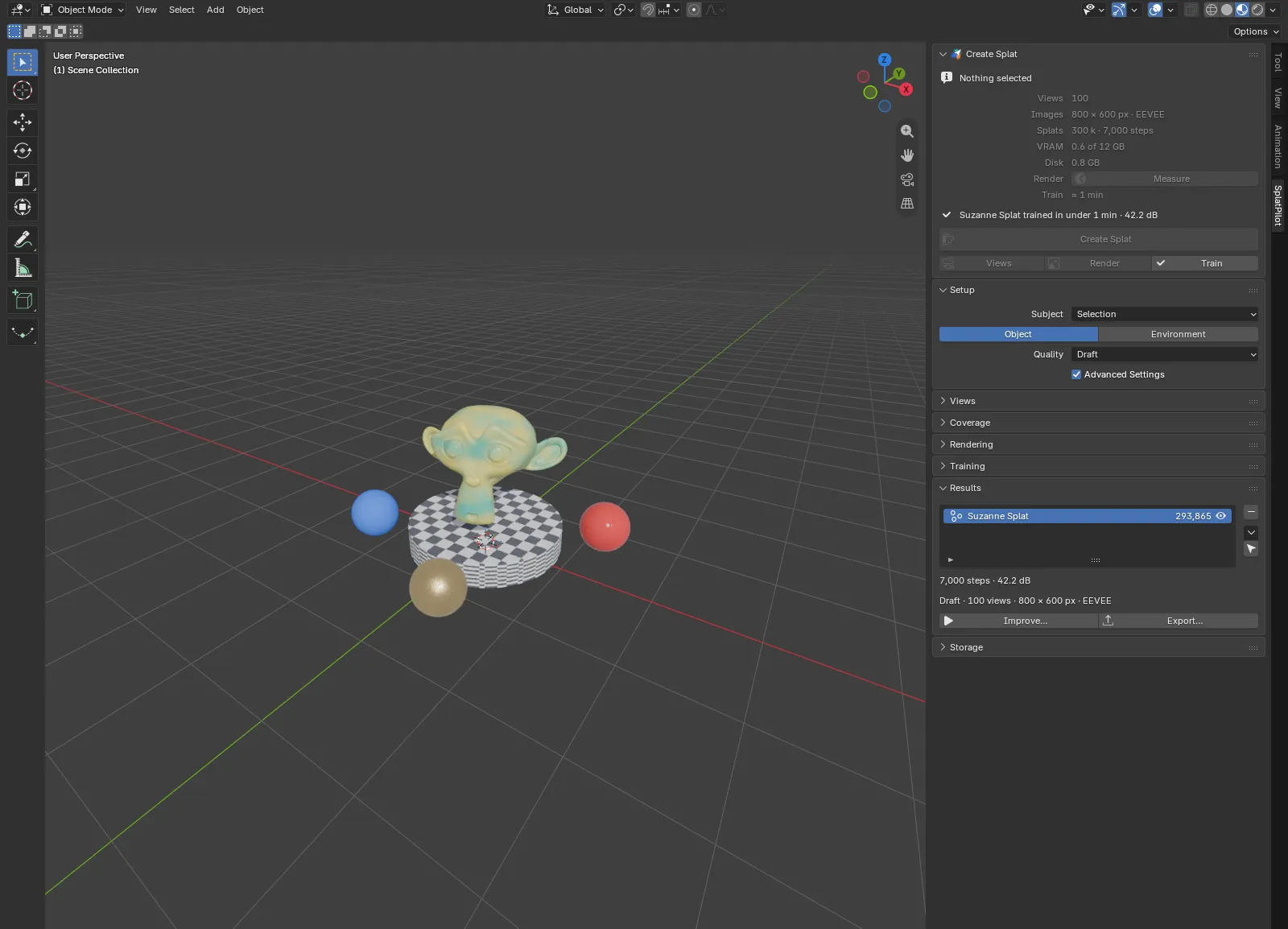Activate the combined Transform tool
Image resolution: width=1288 pixels, height=929 pixels.
(23, 207)
